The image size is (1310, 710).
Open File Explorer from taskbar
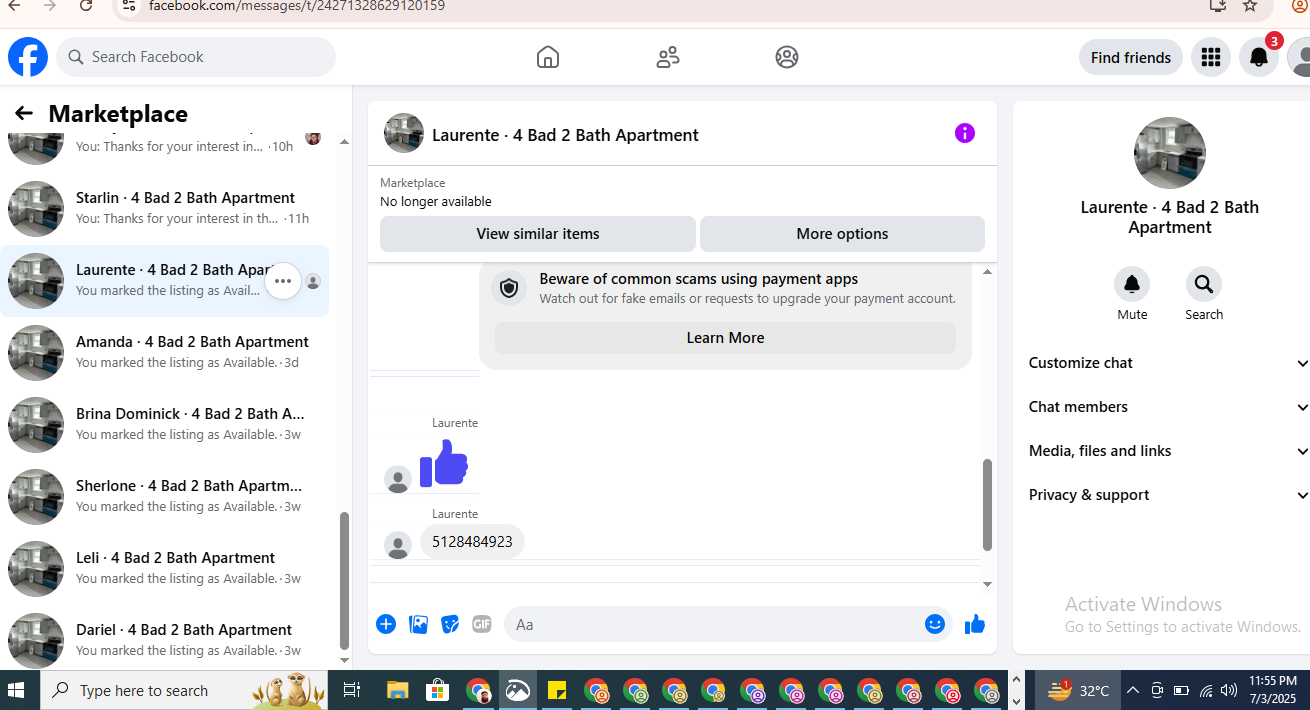tap(398, 690)
